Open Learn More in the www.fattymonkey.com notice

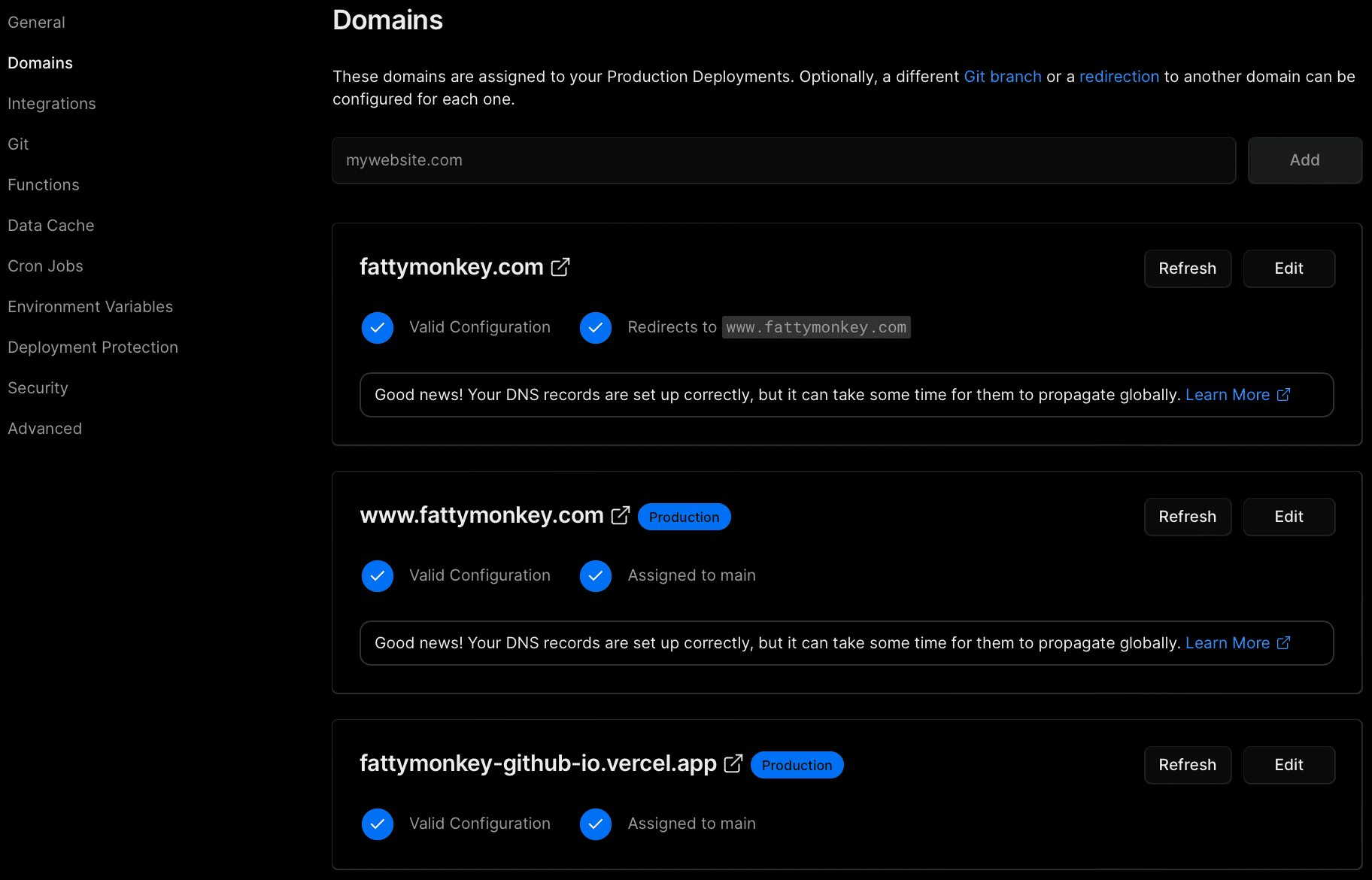pyautogui.click(x=1228, y=643)
